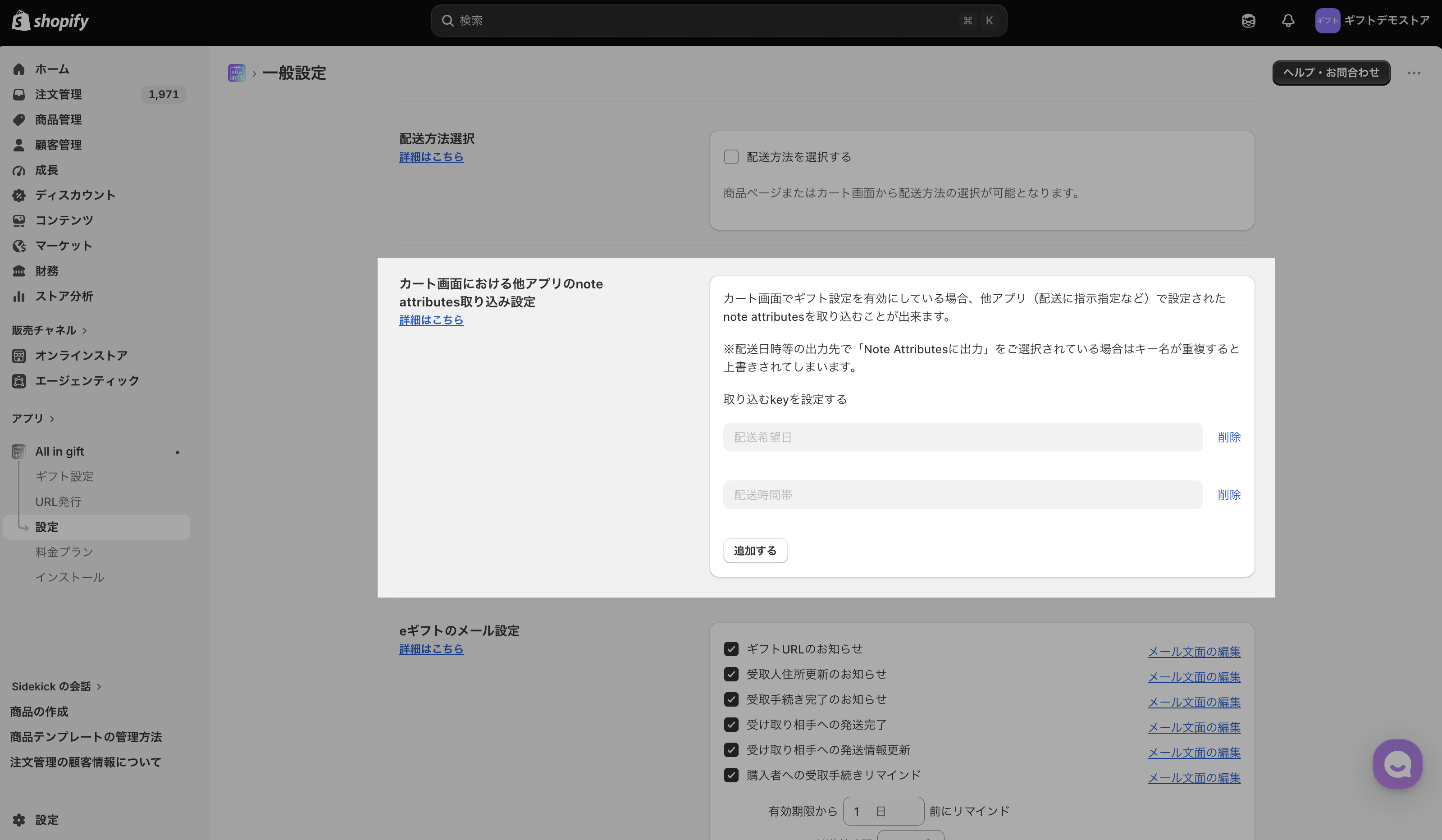The image size is (1442, 840).
Task: Edit mail text for 購入者への受取手続きリマインド
Action: pyautogui.click(x=1194, y=778)
